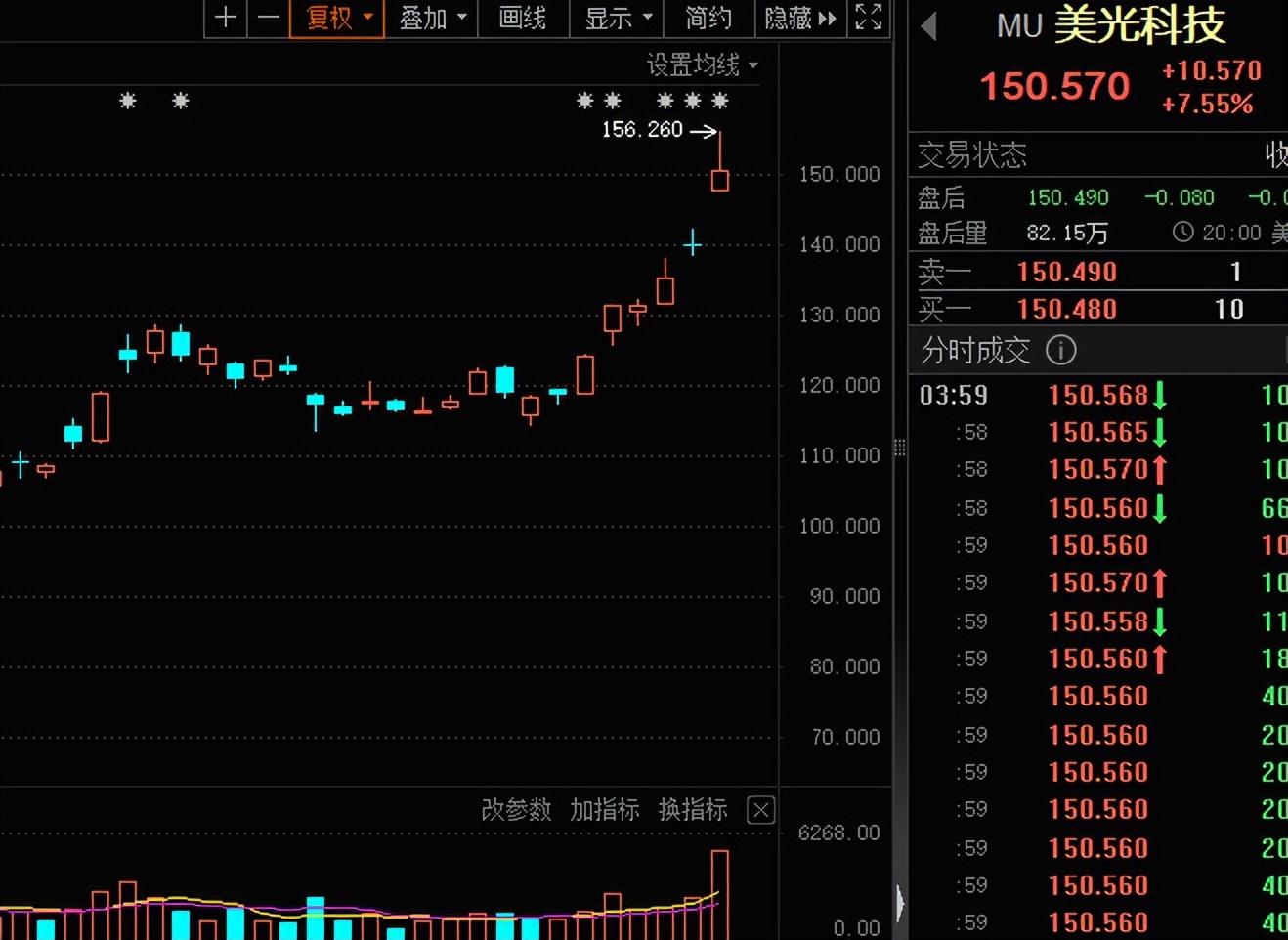
Task: Click the 03:59 trade row price 150.568
Action: pos(1097,395)
